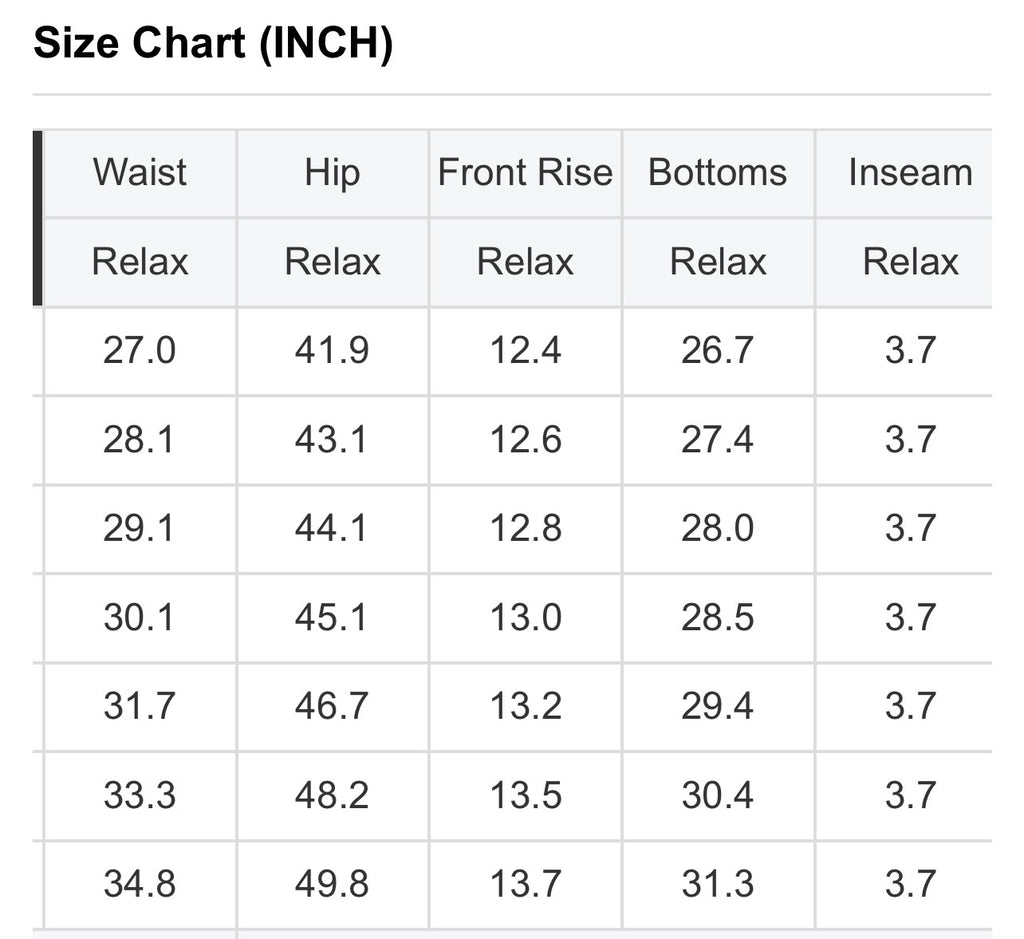This screenshot has height=939, width=1024.
Task: Click the Waist column header
Action: click(x=140, y=173)
